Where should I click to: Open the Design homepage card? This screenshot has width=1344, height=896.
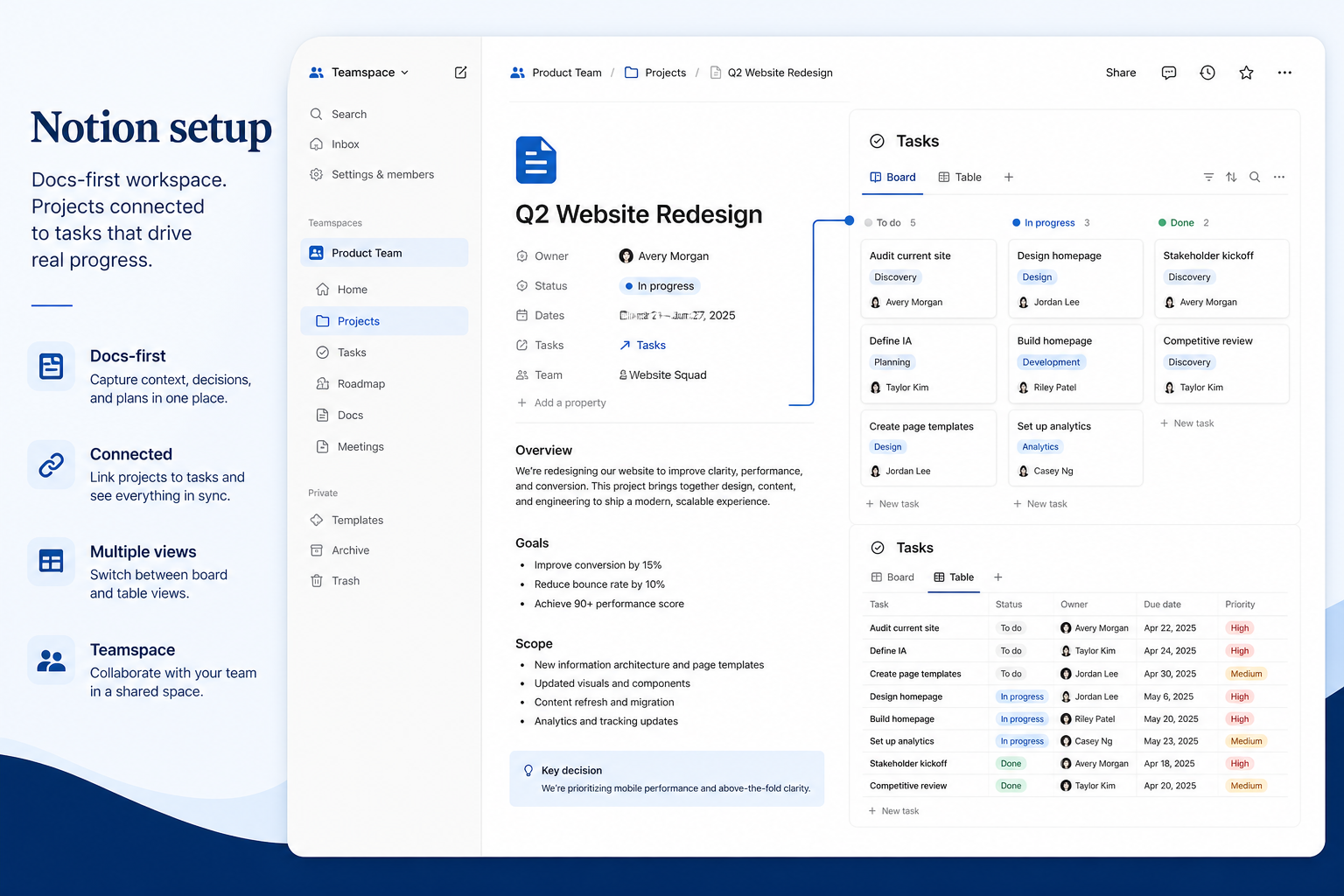(x=1075, y=279)
